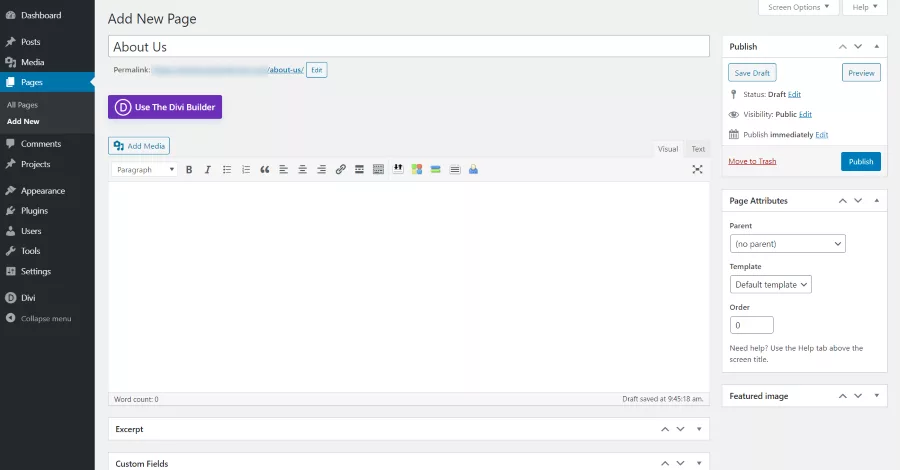Click the page title field
The image size is (900, 470).
[x=409, y=46]
